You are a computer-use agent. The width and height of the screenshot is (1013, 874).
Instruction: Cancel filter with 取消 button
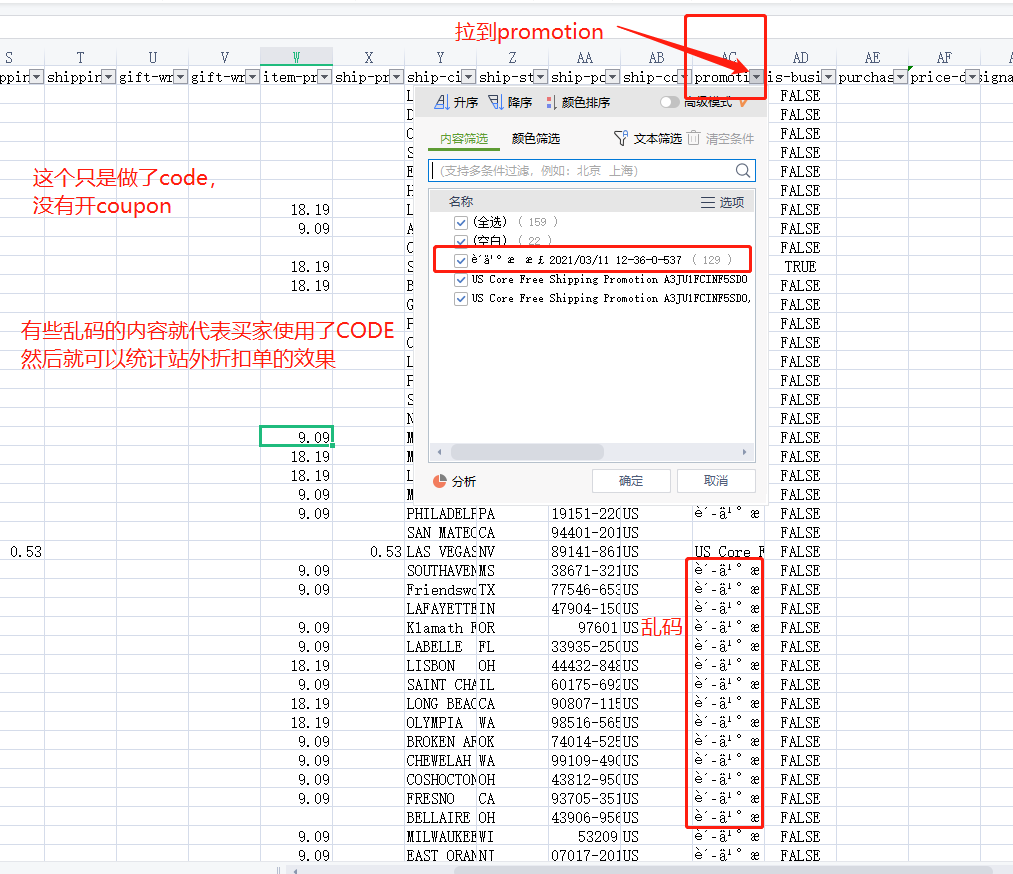click(x=716, y=481)
